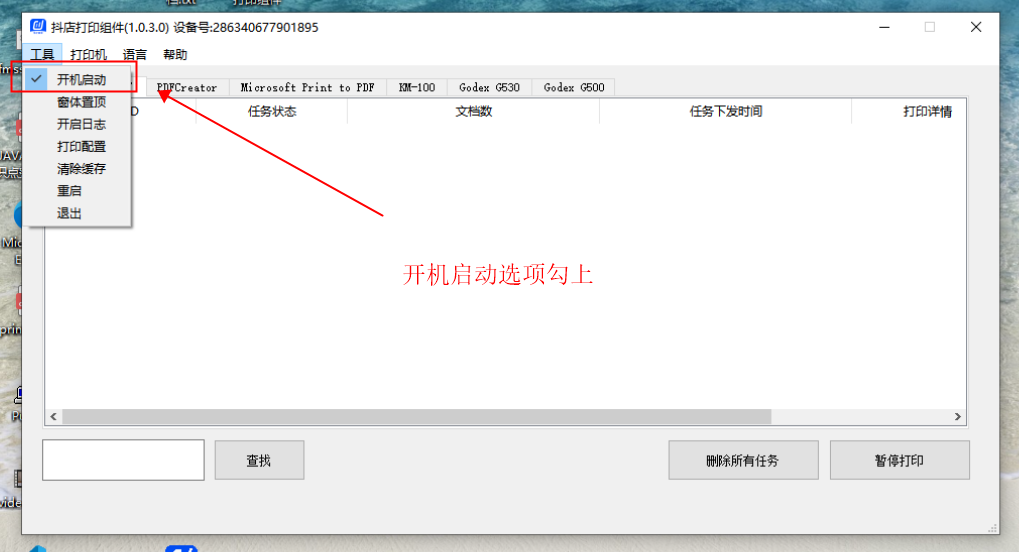
Task: Select the Microsoft Print to PDF tab
Action: pyautogui.click(x=307, y=88)
